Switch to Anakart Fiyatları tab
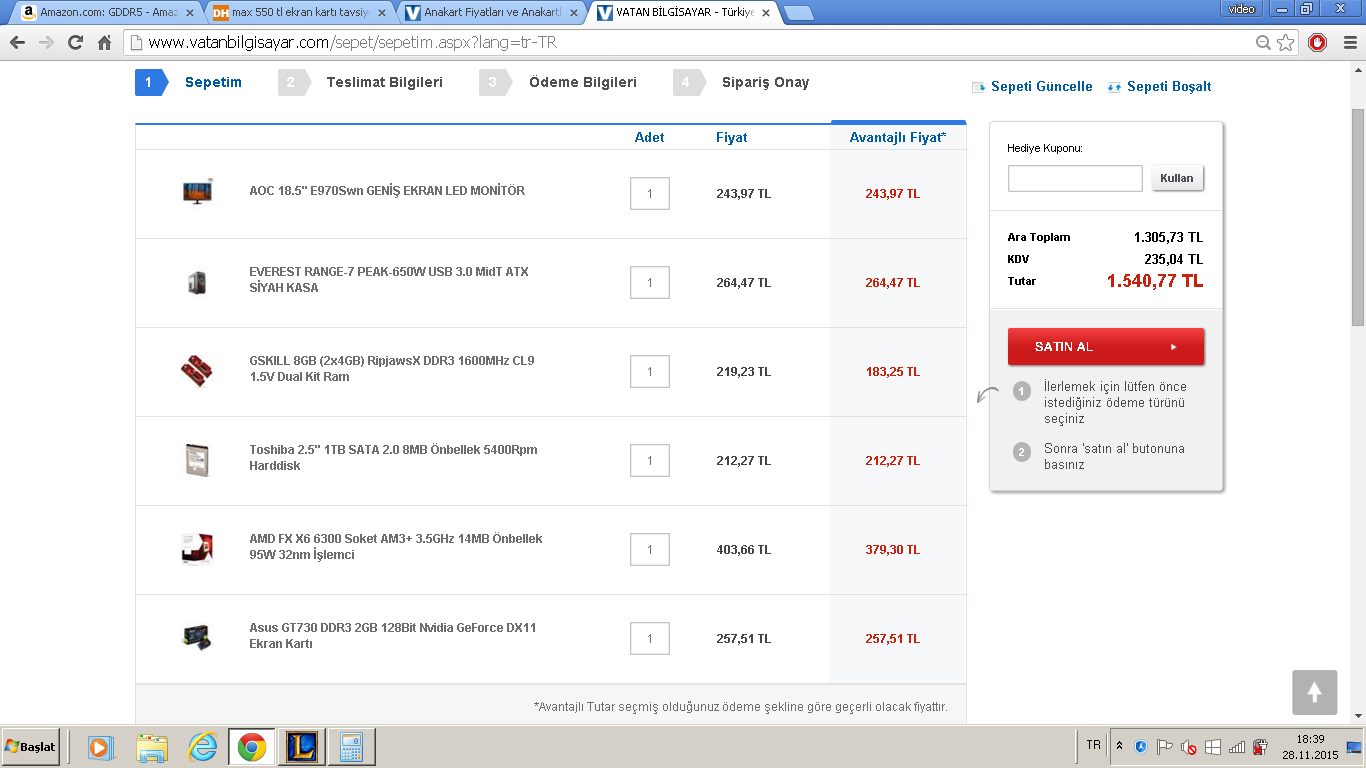The height and width of the screenshot is (768, 1366). (492, 12)
